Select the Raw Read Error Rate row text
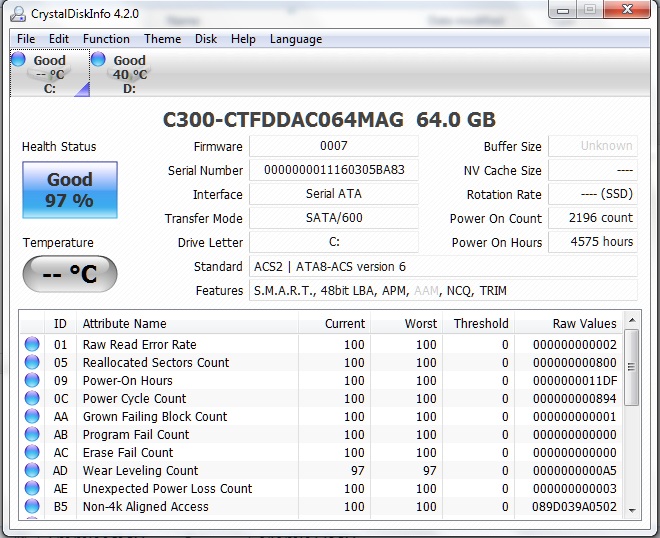Image resolution: width=660 pixels, height=538 pixels. pos(139,344)
